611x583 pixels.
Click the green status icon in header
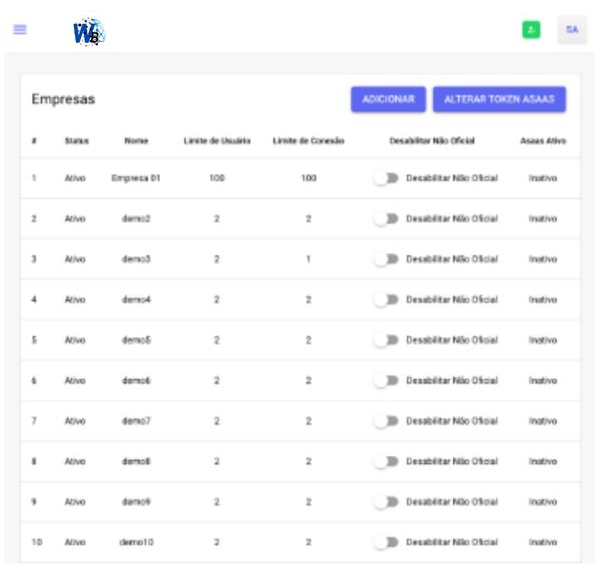[531, 30]
